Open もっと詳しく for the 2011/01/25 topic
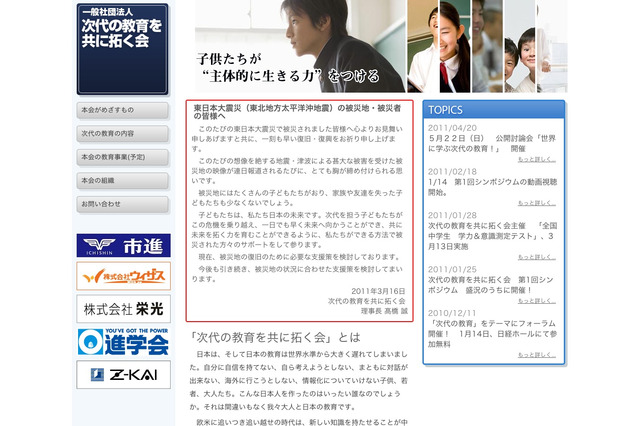Viewport: 640px width, 426px height. 537,301
